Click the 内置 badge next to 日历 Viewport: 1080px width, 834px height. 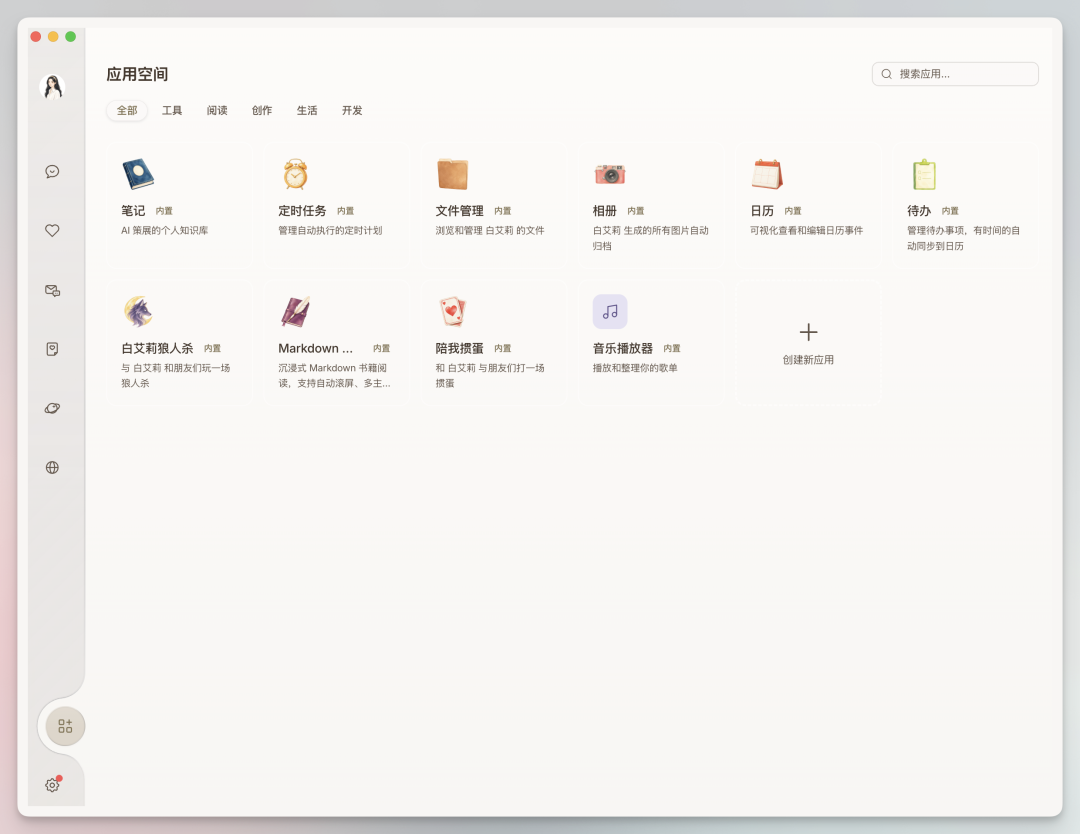(x=793, y=211)
